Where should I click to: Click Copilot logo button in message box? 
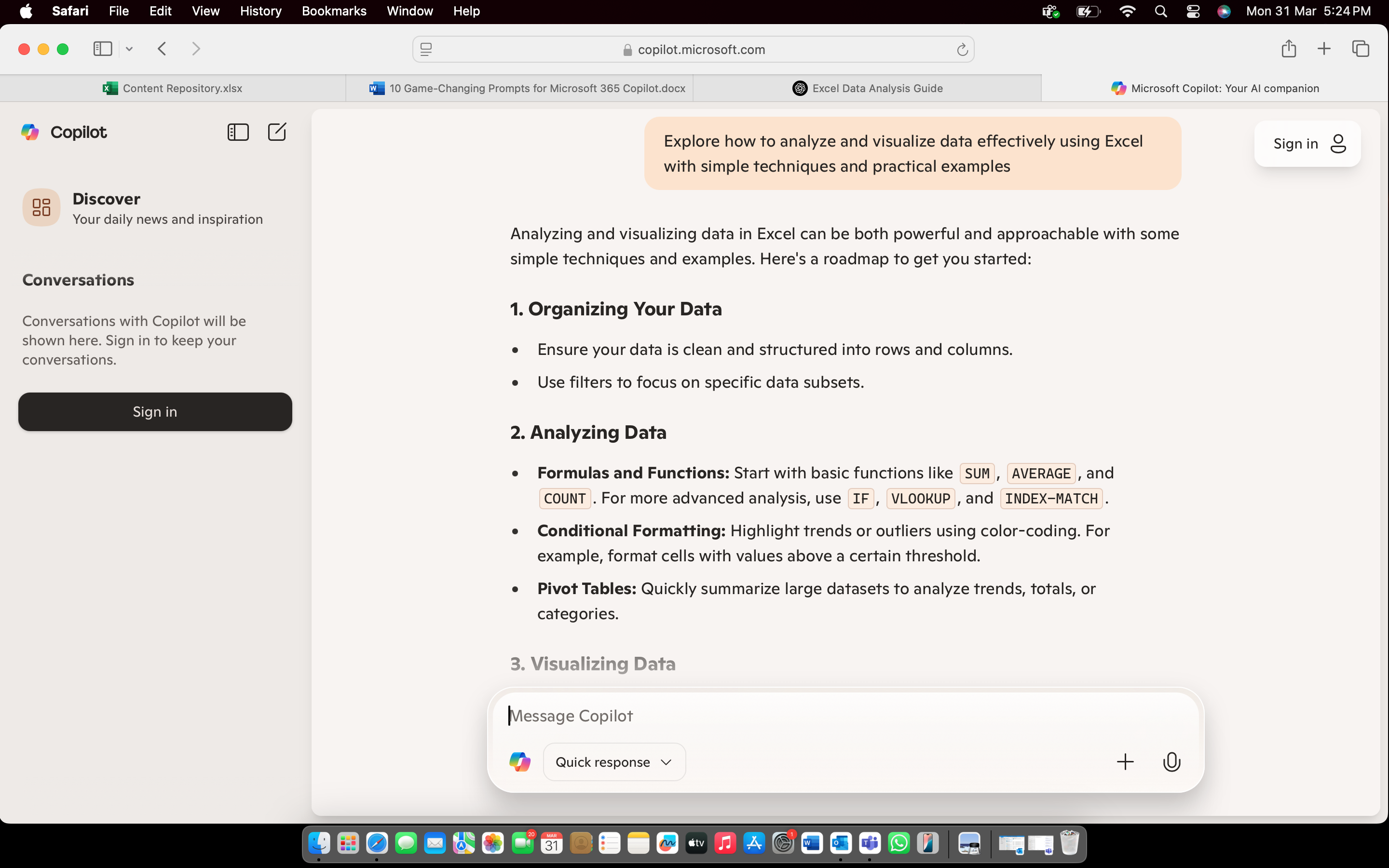click(519, 762)
